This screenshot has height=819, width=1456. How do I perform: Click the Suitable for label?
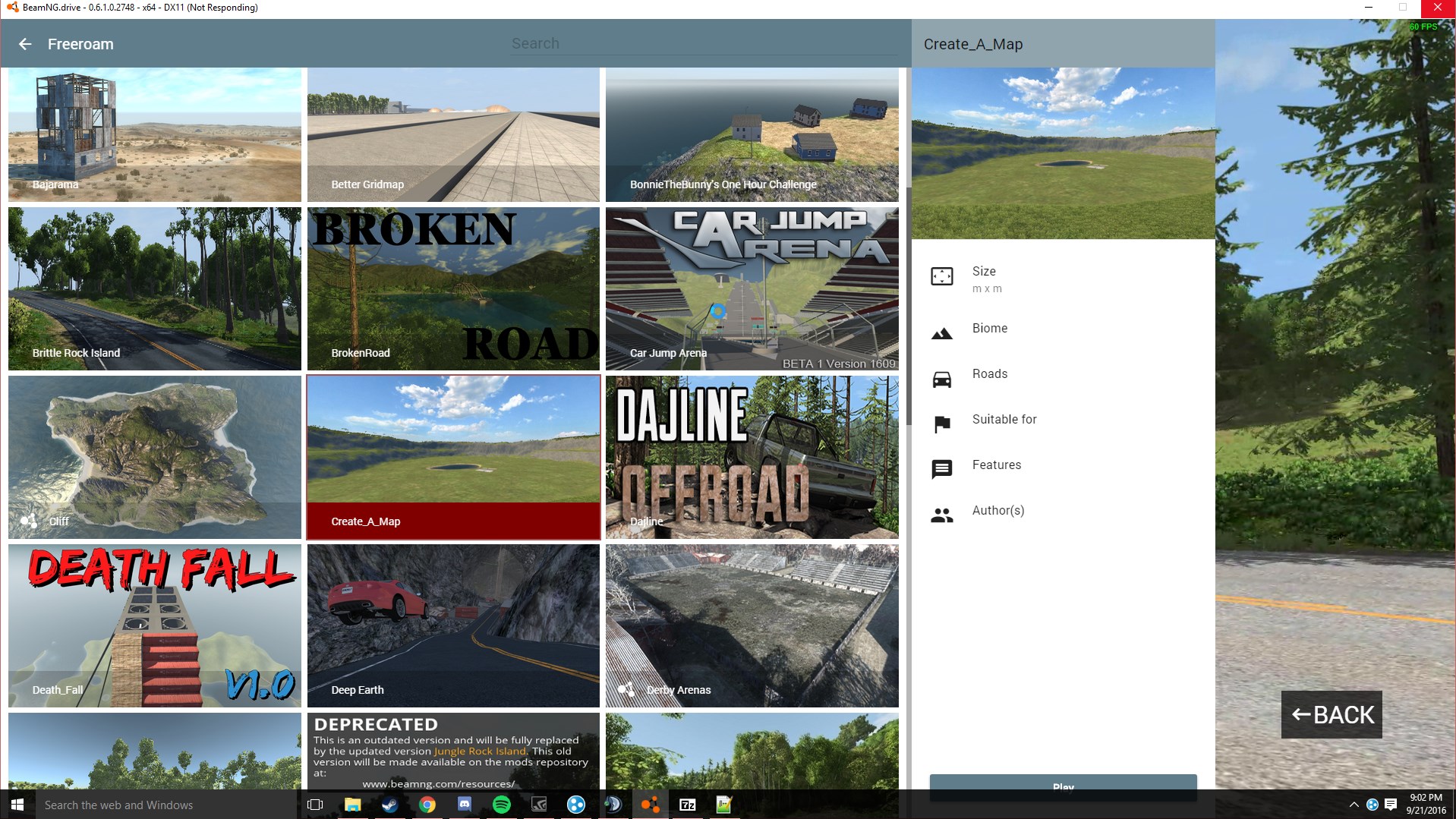pos(1004,419)
